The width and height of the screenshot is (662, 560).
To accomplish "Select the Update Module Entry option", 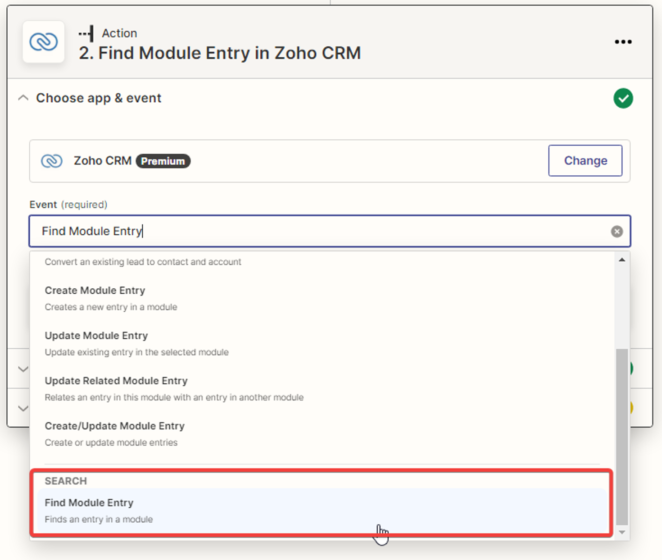I will coord(323,343).
